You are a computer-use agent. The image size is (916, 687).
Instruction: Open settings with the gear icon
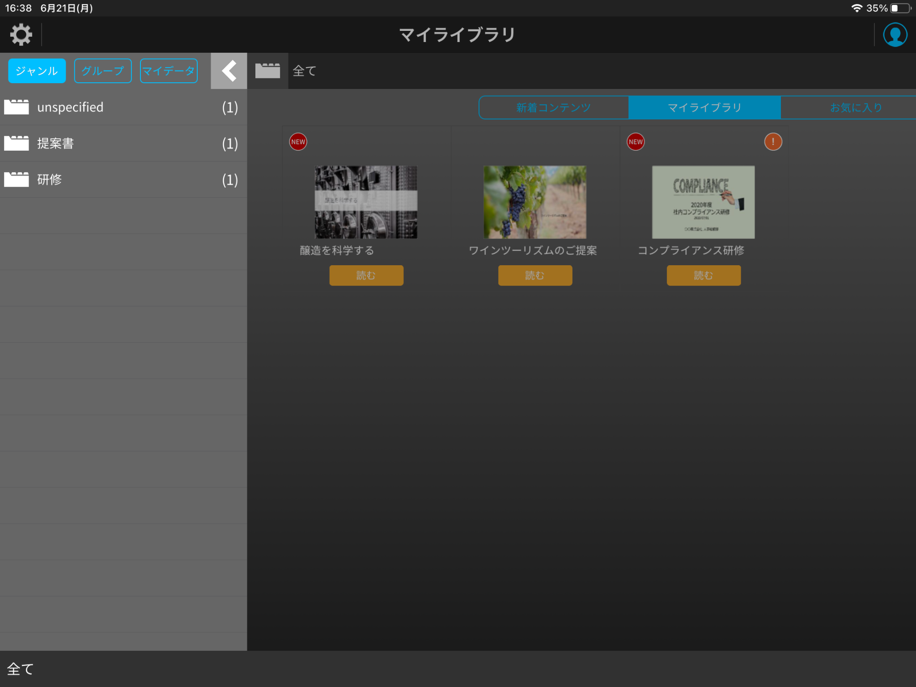click(21, 35)
